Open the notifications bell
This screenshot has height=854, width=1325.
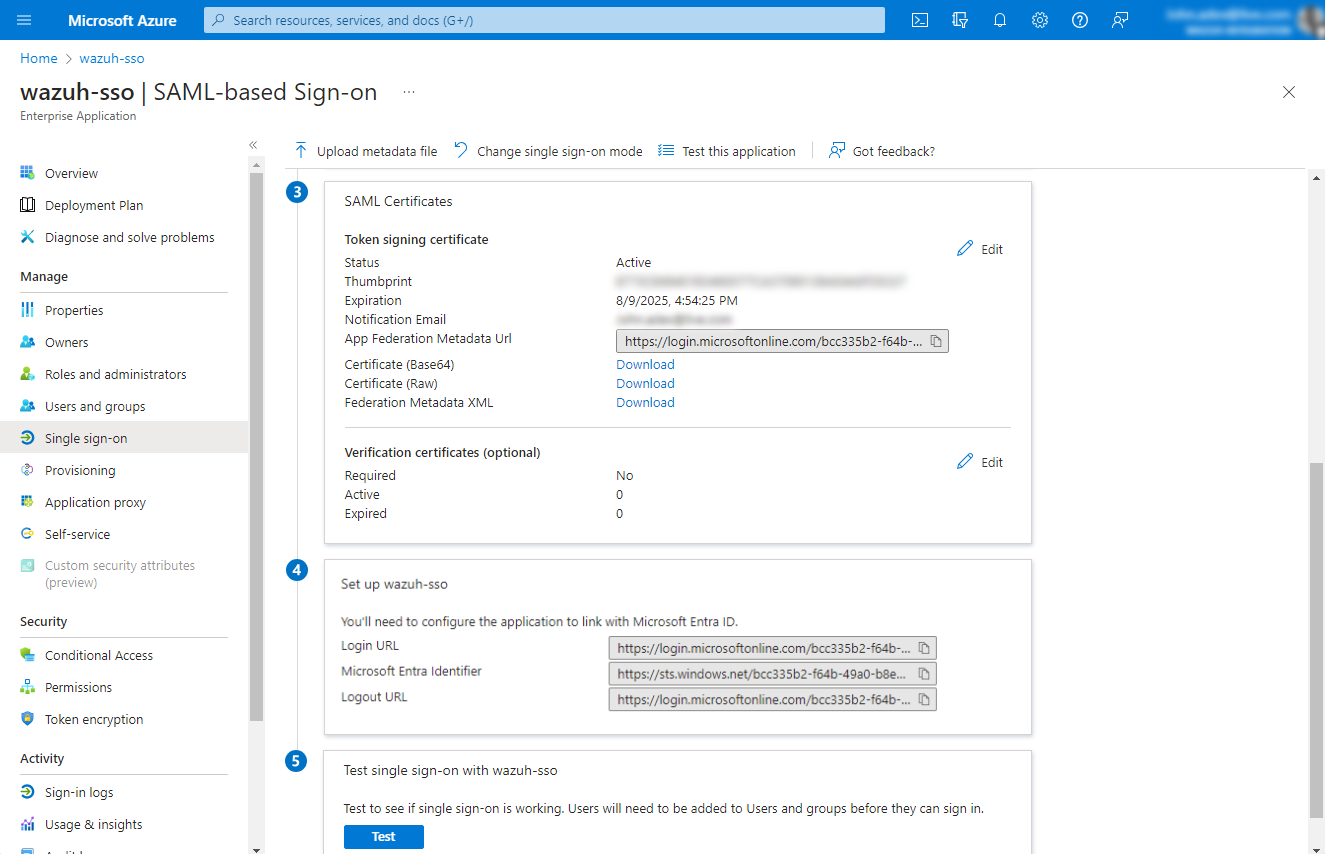pos(1000,20)
